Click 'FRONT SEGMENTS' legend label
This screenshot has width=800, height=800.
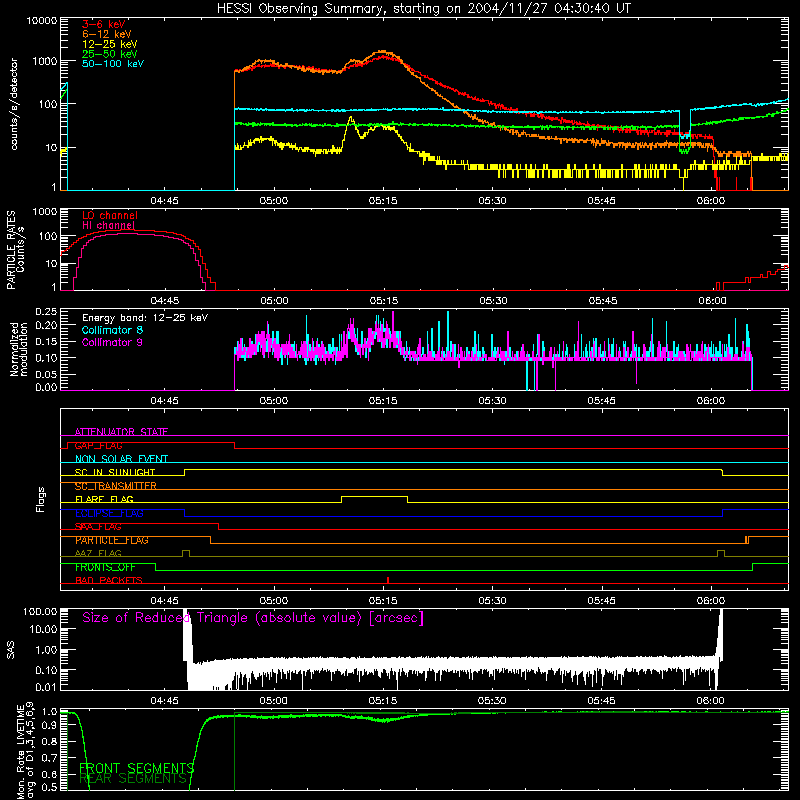(136, 768)
